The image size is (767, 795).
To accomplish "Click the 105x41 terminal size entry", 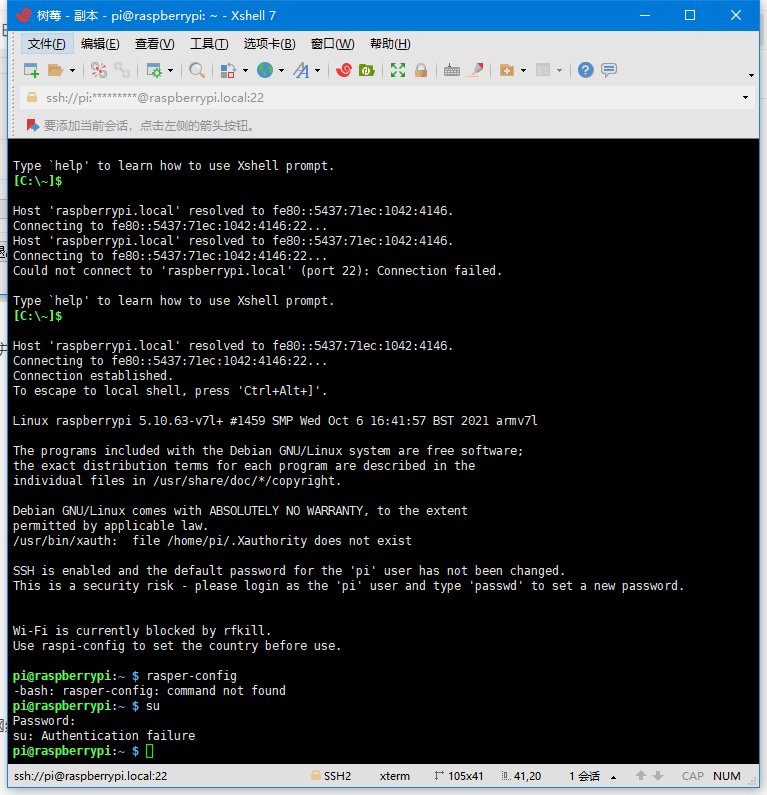I will [x=459, y=776].
